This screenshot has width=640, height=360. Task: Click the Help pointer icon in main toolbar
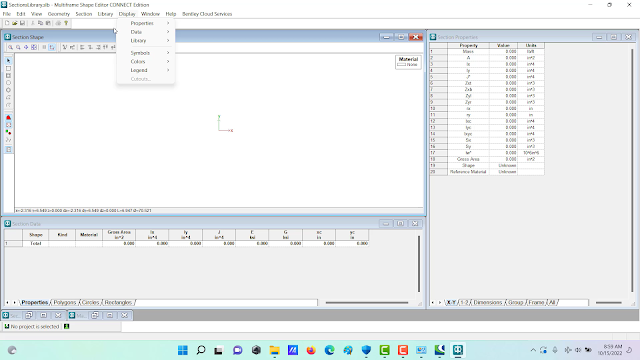pos(66,23)
